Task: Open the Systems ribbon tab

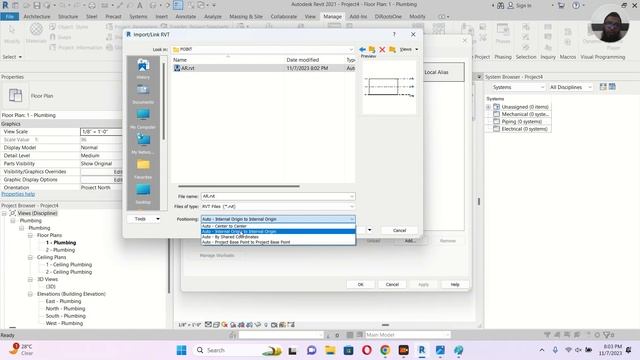Action: pyautogui.click(x=138, y=17)
